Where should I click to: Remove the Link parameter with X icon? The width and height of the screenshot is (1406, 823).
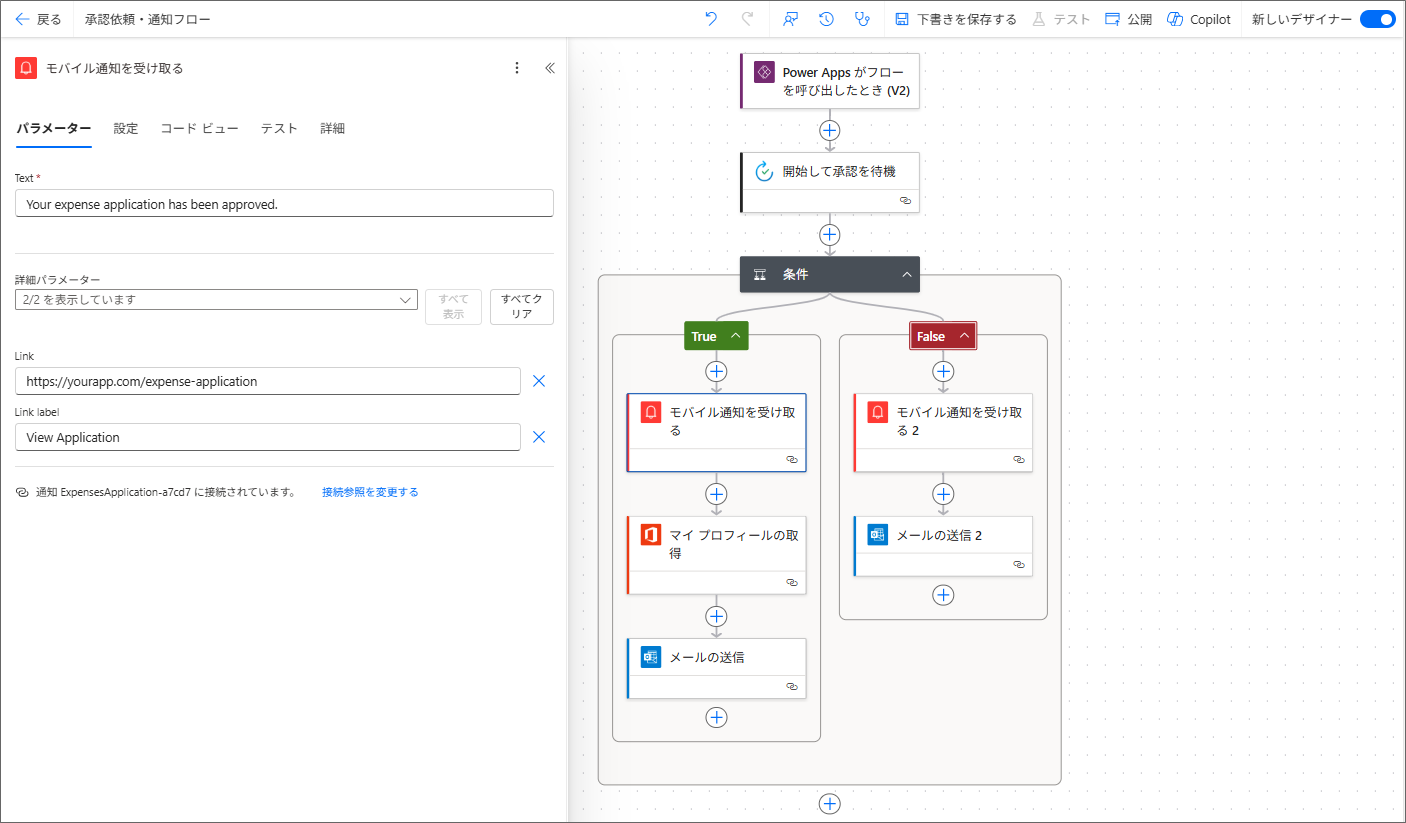click(x=538, y=381)
